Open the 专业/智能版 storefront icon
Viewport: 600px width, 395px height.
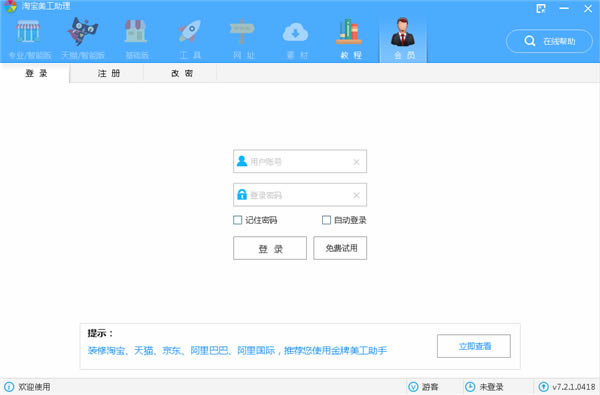coord(28,32)
